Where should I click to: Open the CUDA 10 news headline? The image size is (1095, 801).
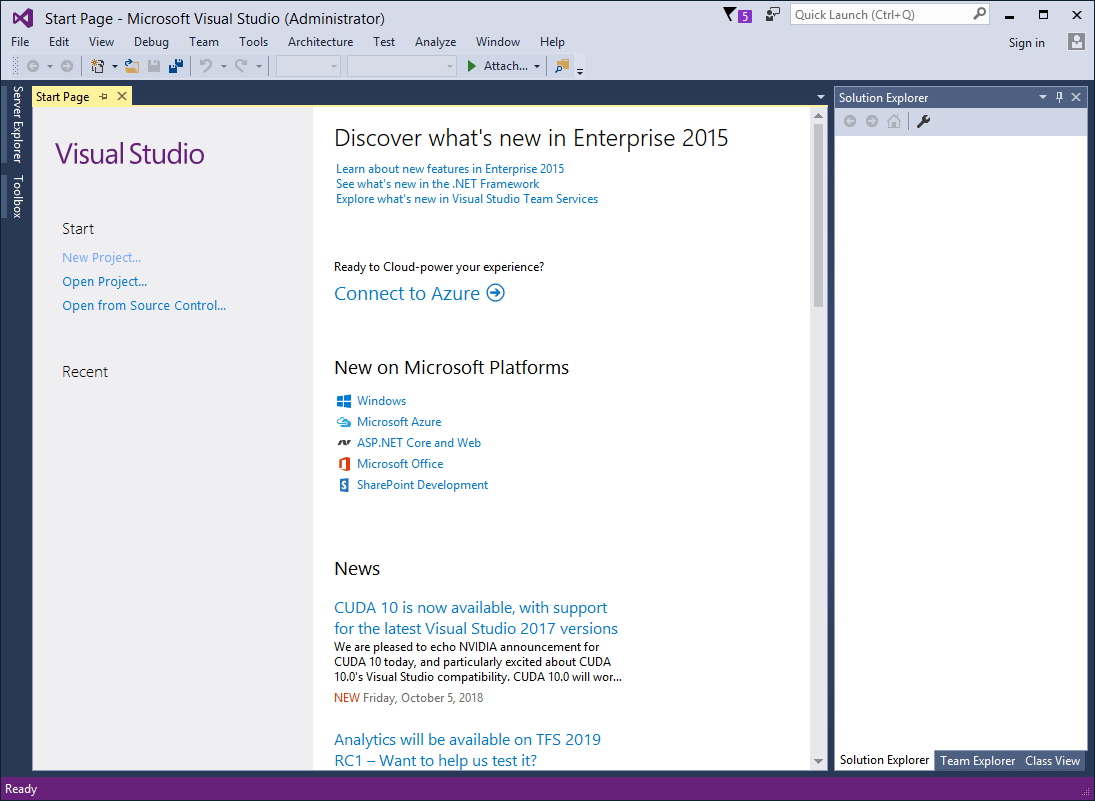point(476,618)
